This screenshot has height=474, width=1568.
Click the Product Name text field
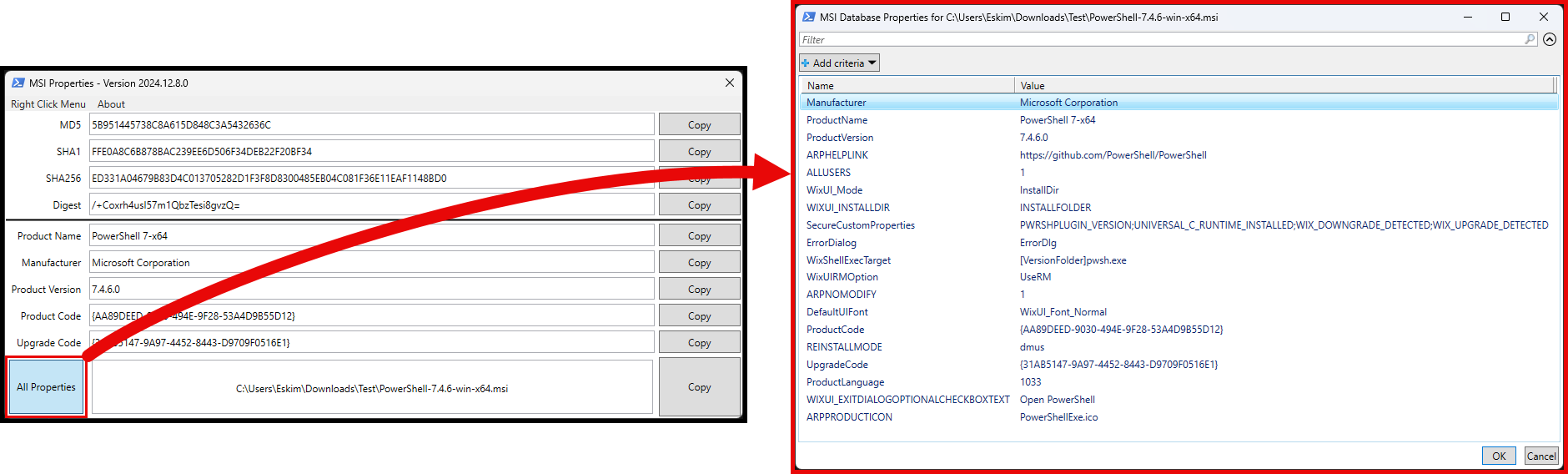point(371,235)
